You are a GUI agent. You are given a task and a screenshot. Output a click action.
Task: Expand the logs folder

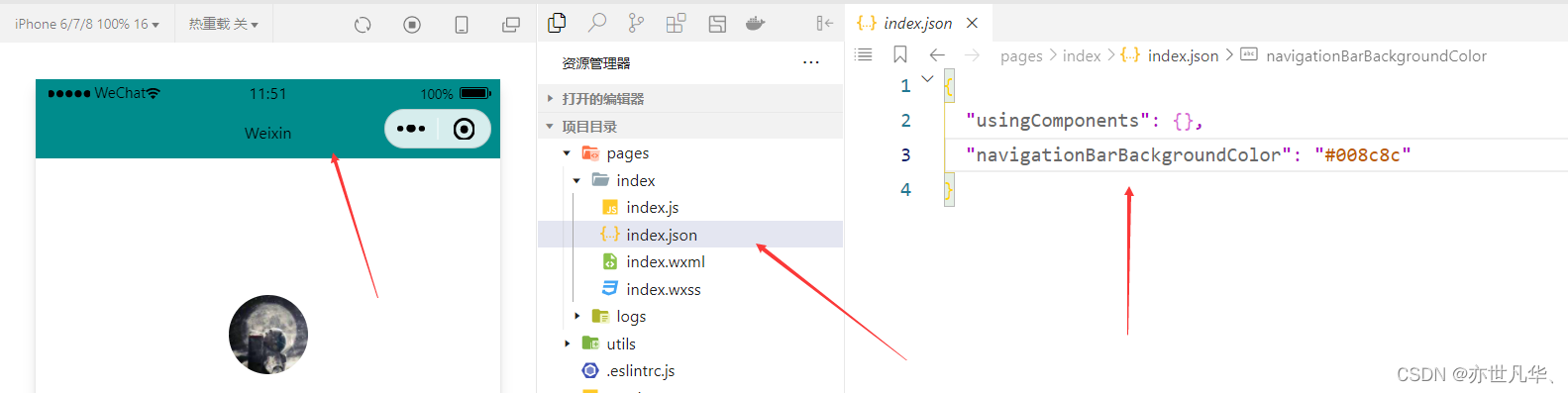(x=576, y=316)
